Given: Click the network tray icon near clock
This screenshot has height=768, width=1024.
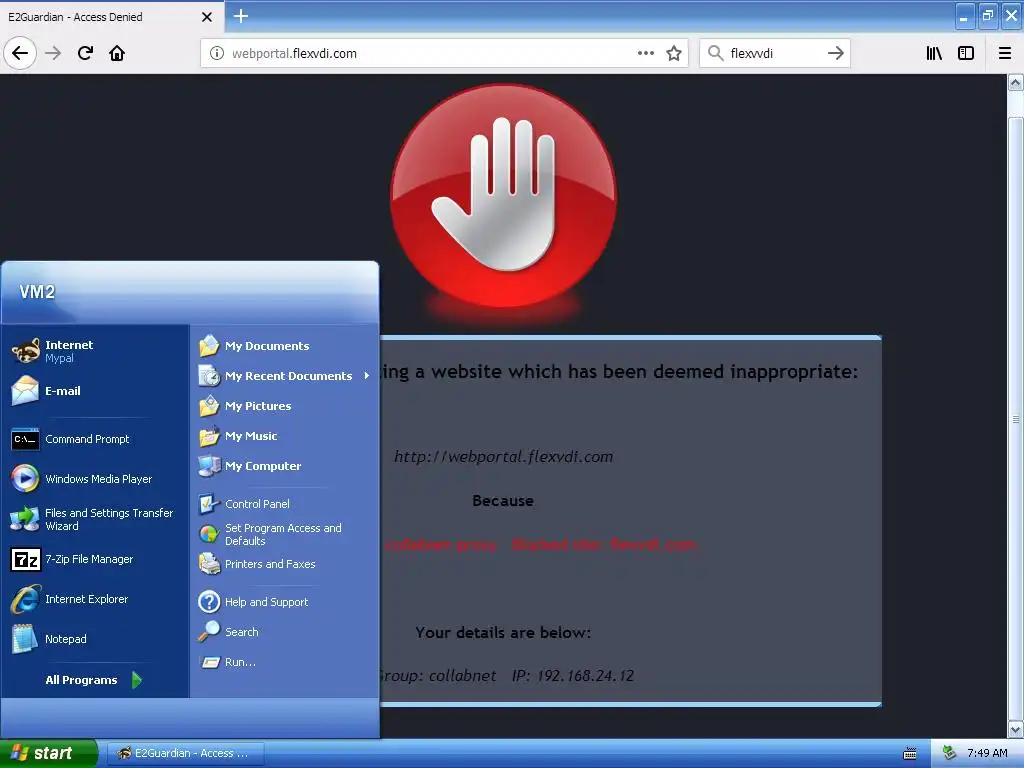Looking at the screenshot, I should [x=949, y=753].
